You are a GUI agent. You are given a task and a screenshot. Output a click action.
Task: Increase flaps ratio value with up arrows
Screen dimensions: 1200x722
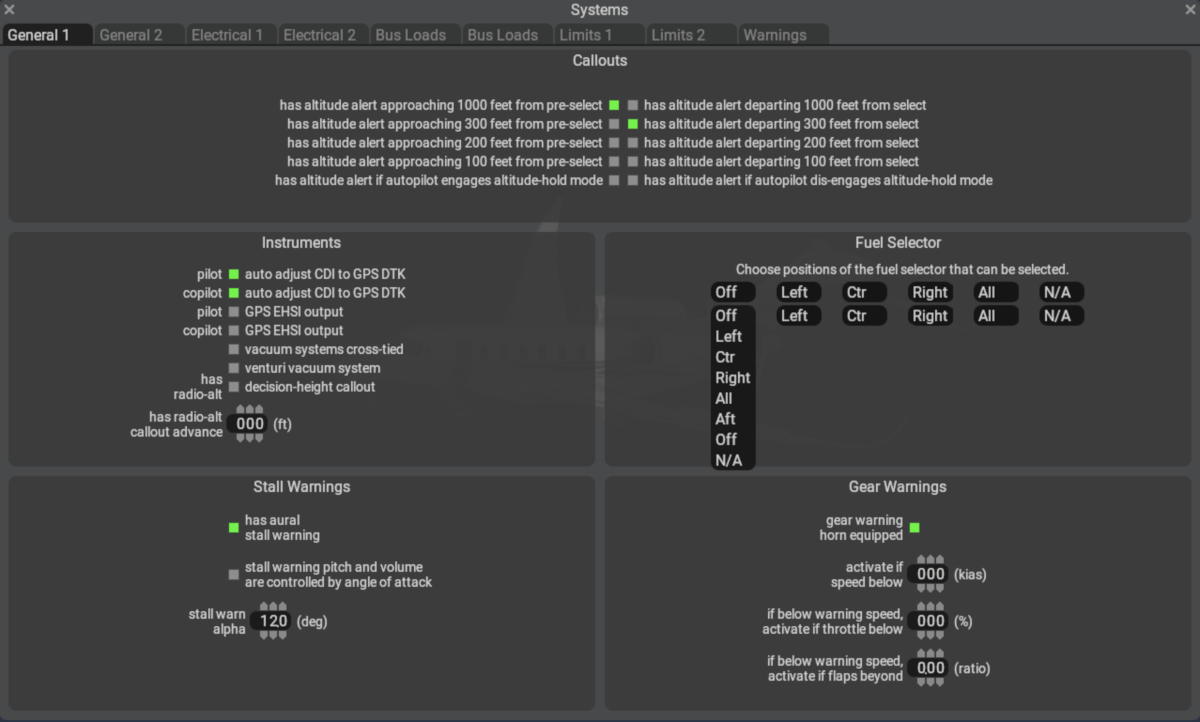(x=931, y=654)
